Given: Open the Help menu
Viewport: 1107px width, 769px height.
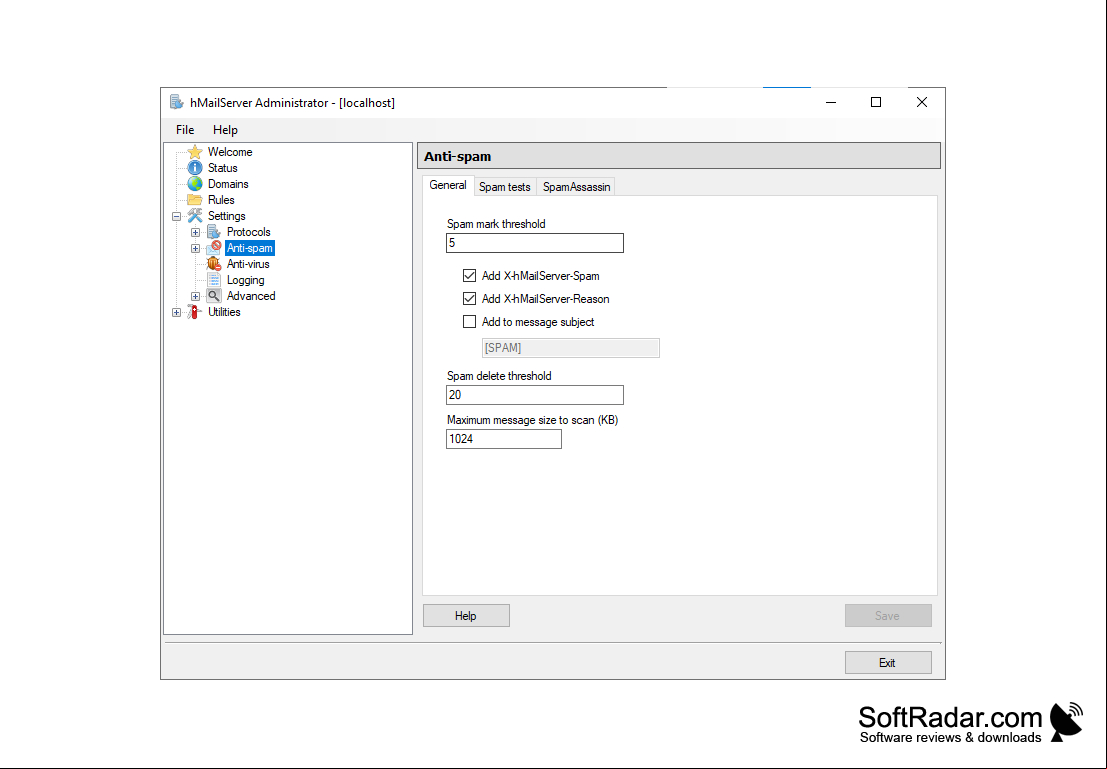Looking at the screenshot, I should [x=225, y=130].
